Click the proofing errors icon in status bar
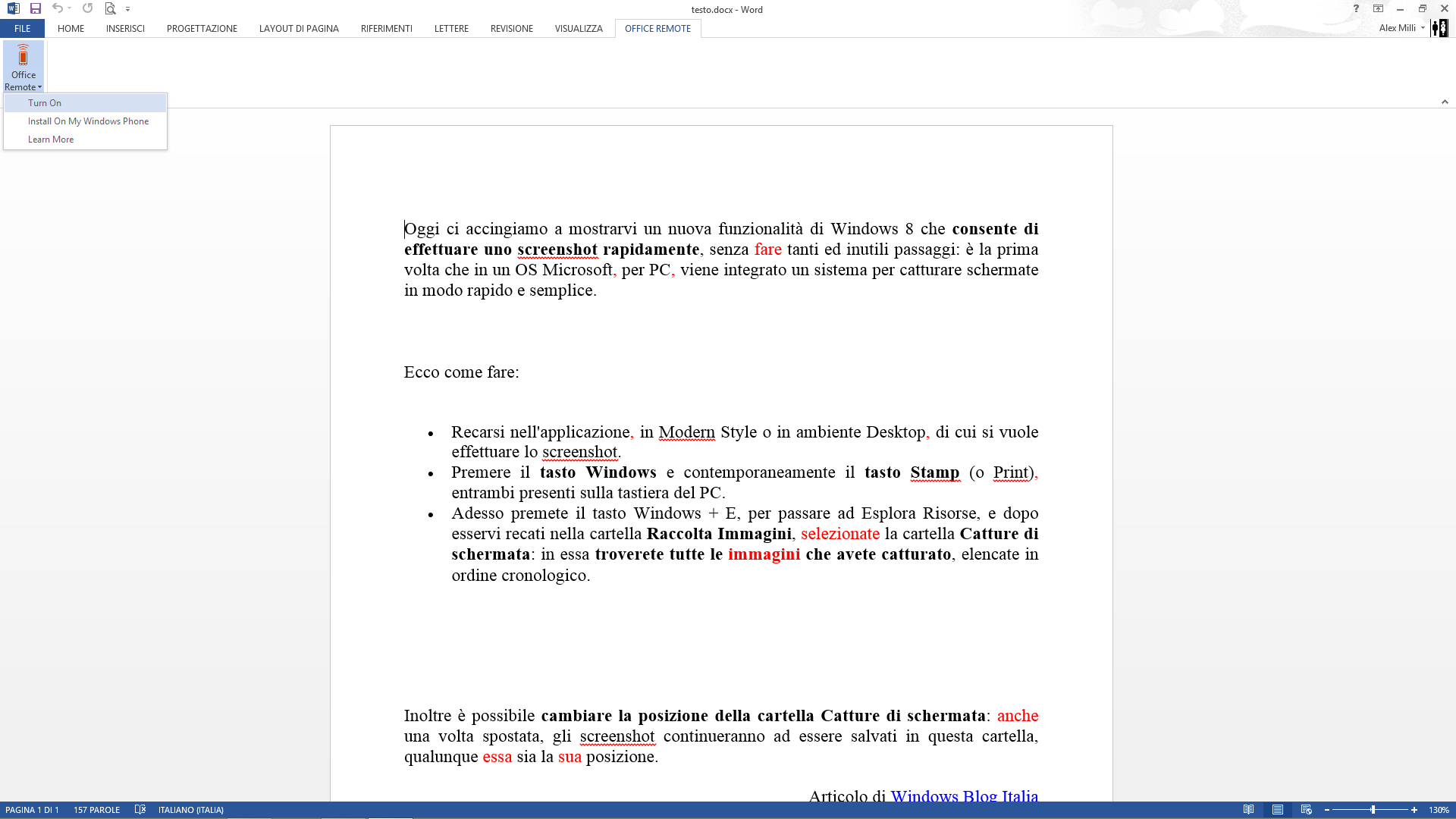Image resolution: width=1456 pixels, height=819 pixels. click(x=140, y=810)
